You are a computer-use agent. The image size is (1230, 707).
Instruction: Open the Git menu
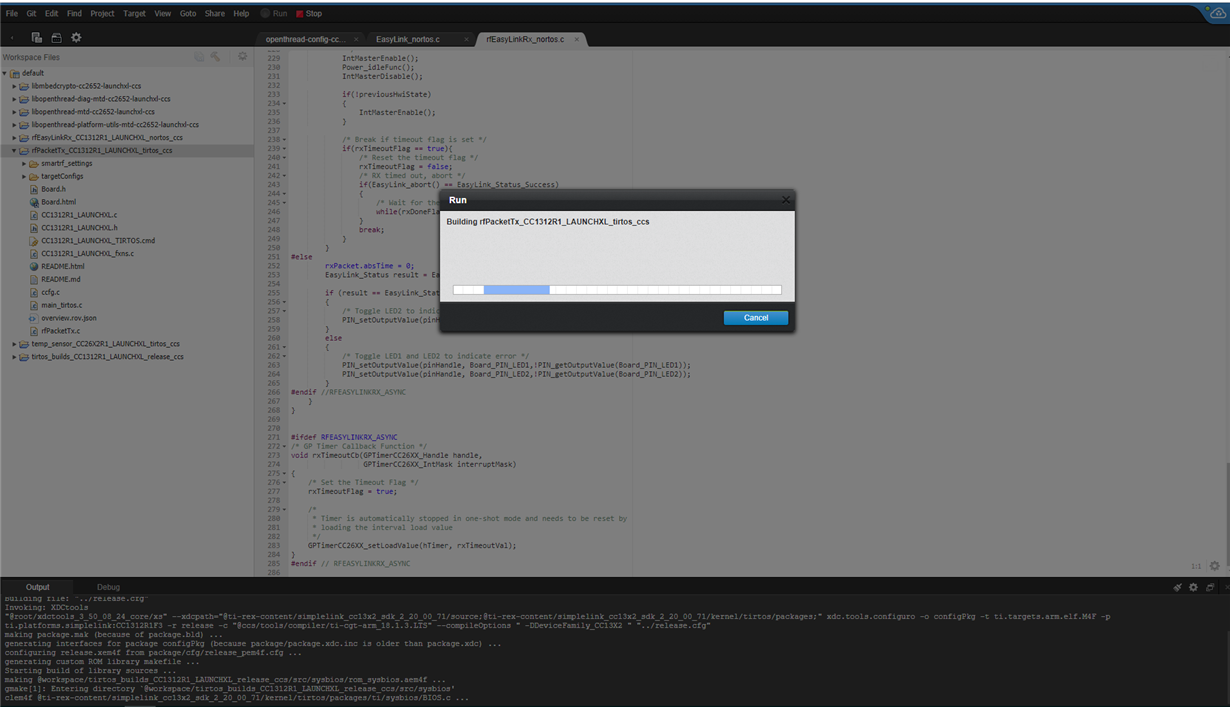[32, 14]
